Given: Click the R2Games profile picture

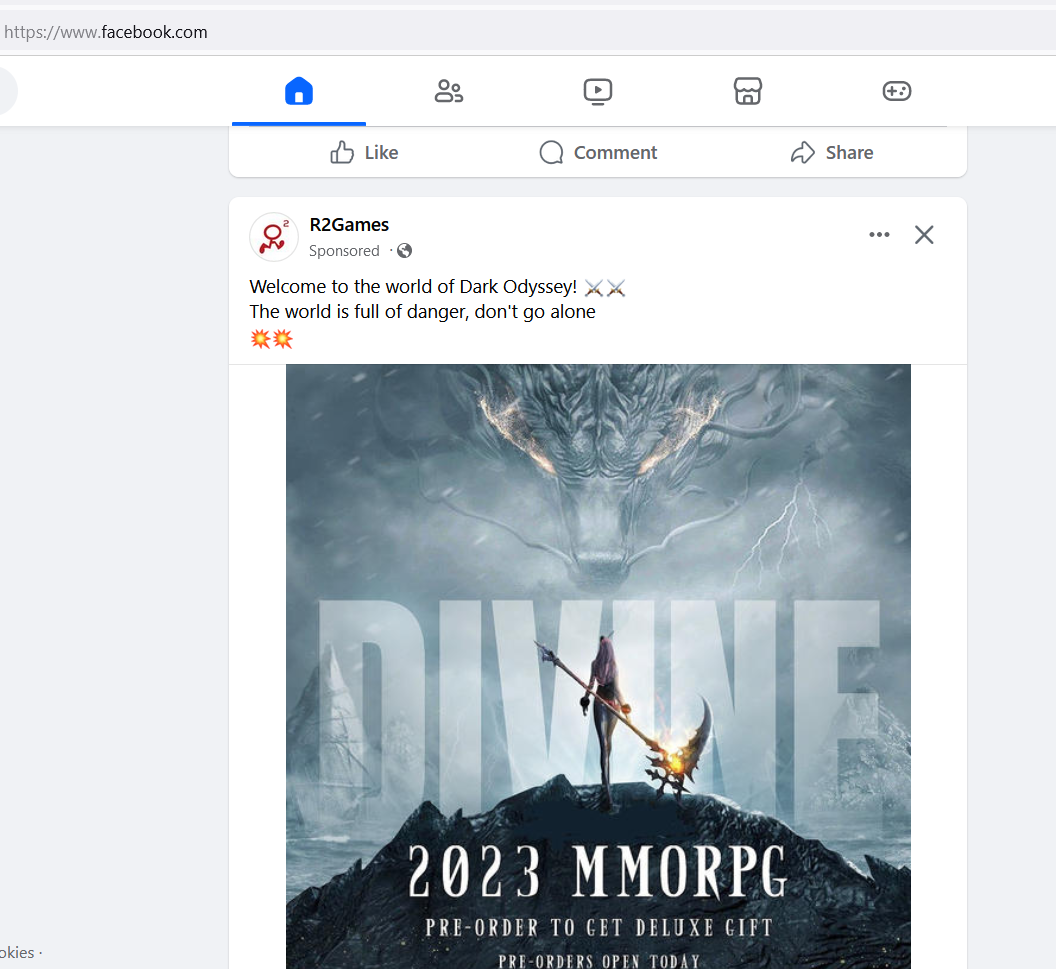Looking at the screenshot, I should [x=273, y=236].
